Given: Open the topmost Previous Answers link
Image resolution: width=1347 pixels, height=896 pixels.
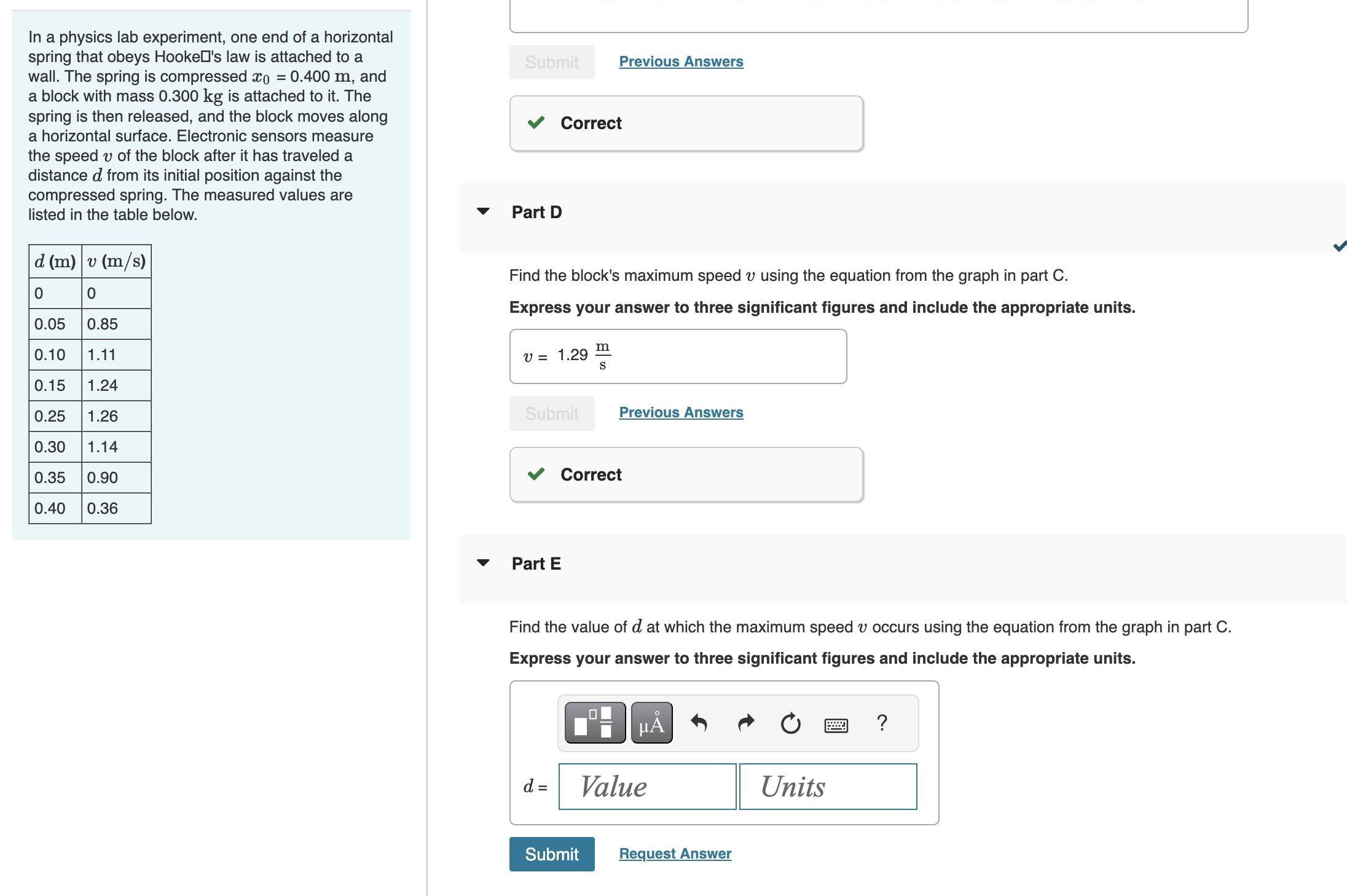Looking at the screenshot, I should point(680,61).
